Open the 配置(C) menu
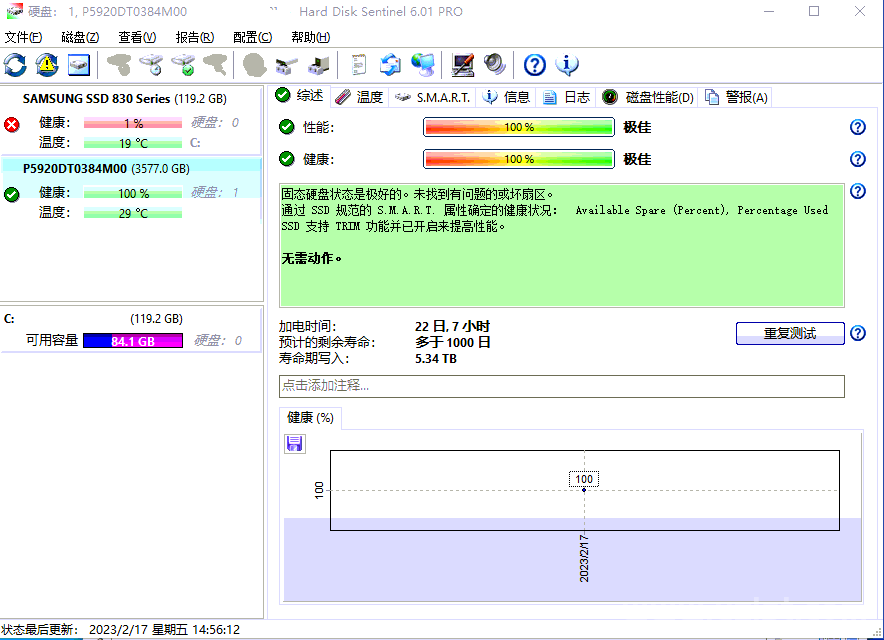Image resolution: width=884 pixels, height=640 pixels. pyautogui.click(x=253, y=37)
